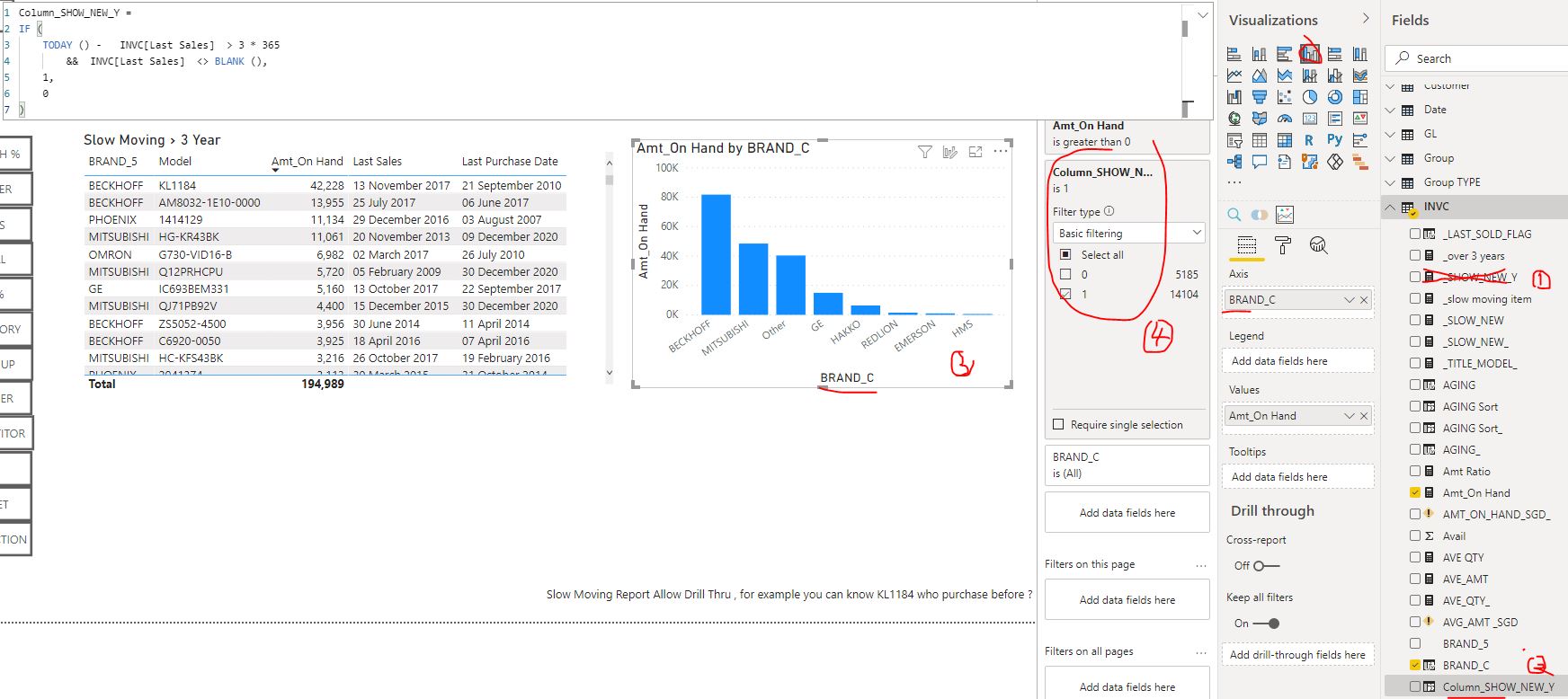Open the Filter type dropdown

pos(1128,233)
